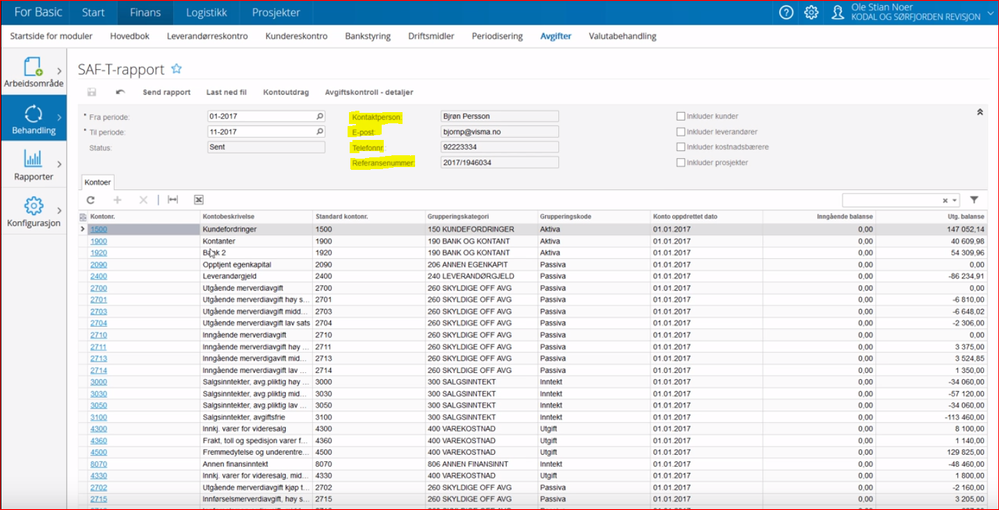Switch to the Logistikk module tab
Image resolution: width=999 pixels, height=510 pixels.
point(205,12)
